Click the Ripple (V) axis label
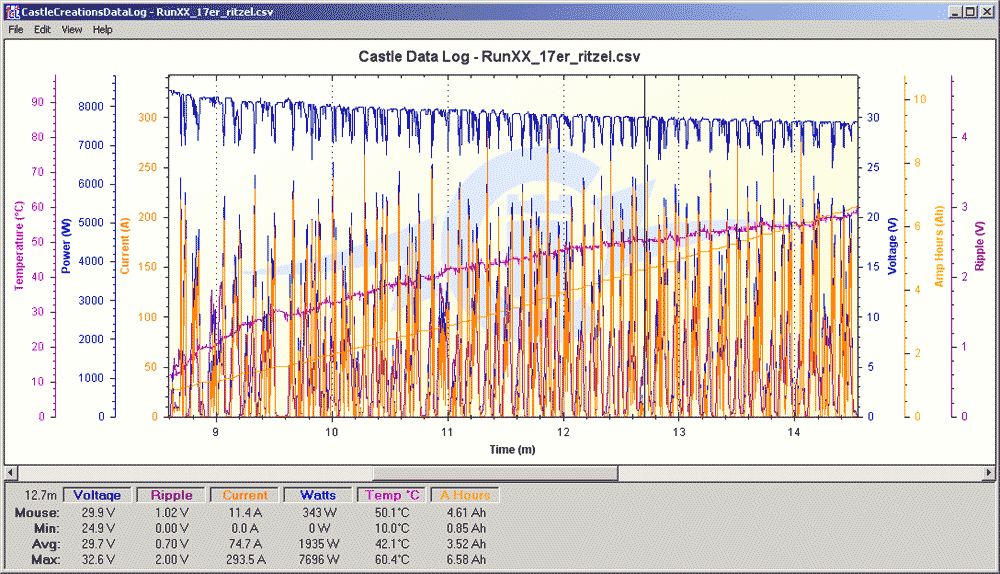Viewport: 1000px width, 574px height. pos(980,246)
